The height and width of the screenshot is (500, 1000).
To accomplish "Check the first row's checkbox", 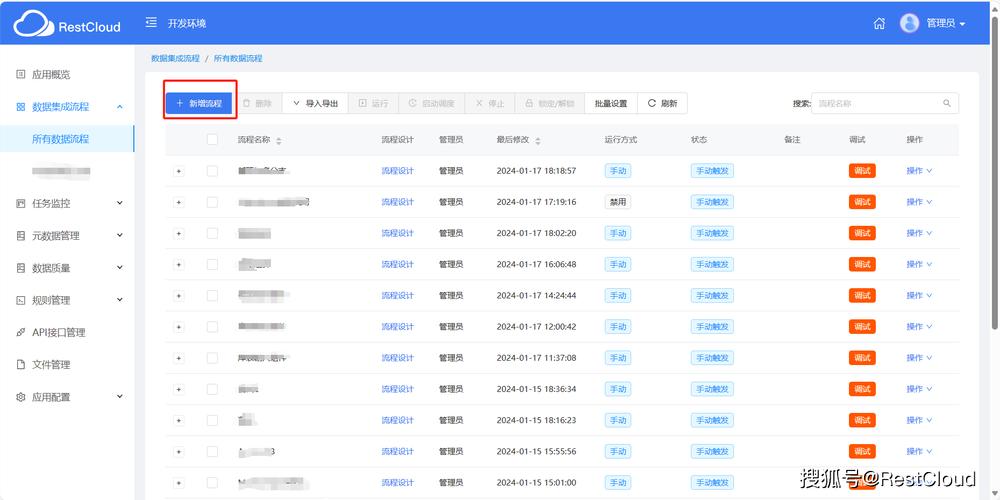I will [212, 171].
